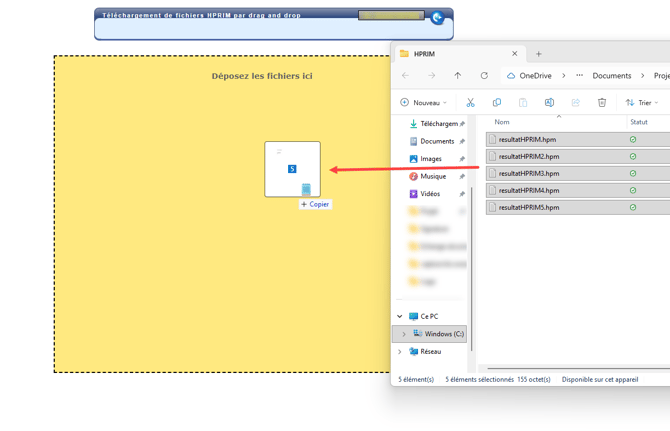This screenshot has height=431, width=670.
Task: Click the Cut scissors icon
Action: point(470,103)
